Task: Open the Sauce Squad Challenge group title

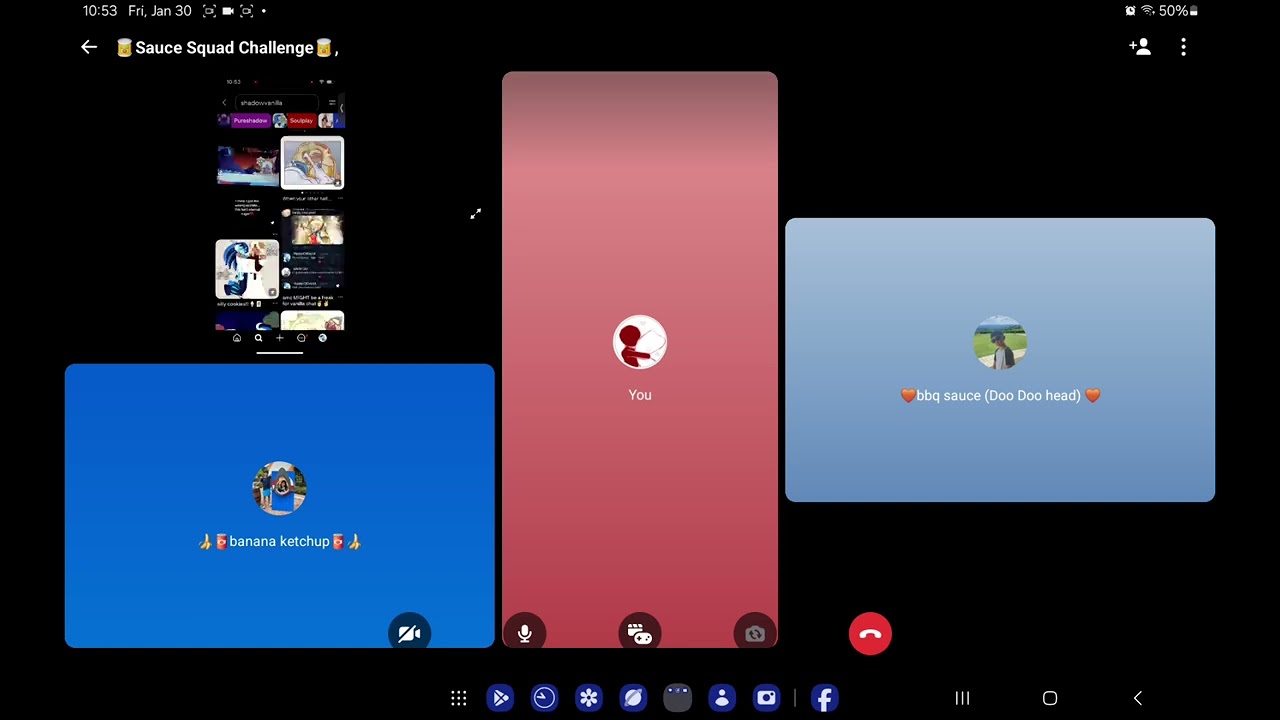Action: point(228,47)
